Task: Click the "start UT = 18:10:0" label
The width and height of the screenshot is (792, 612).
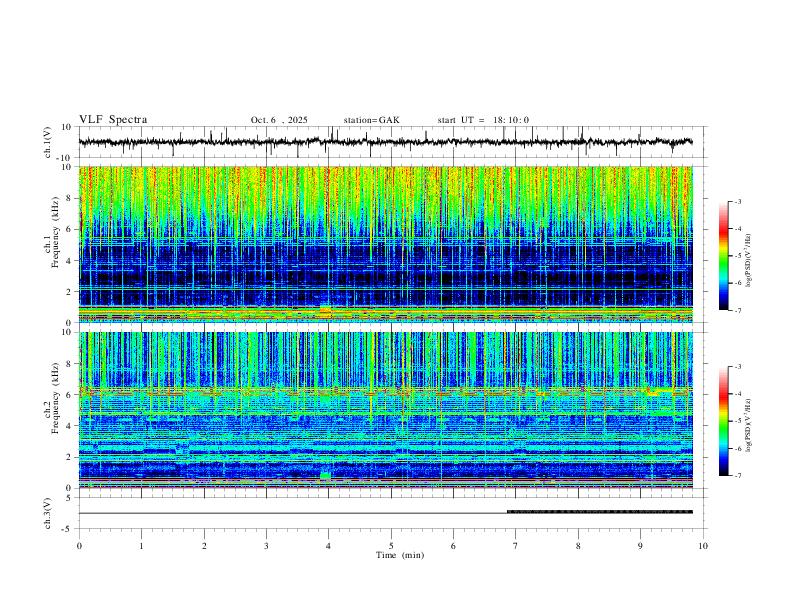Action: pos(483,120)
